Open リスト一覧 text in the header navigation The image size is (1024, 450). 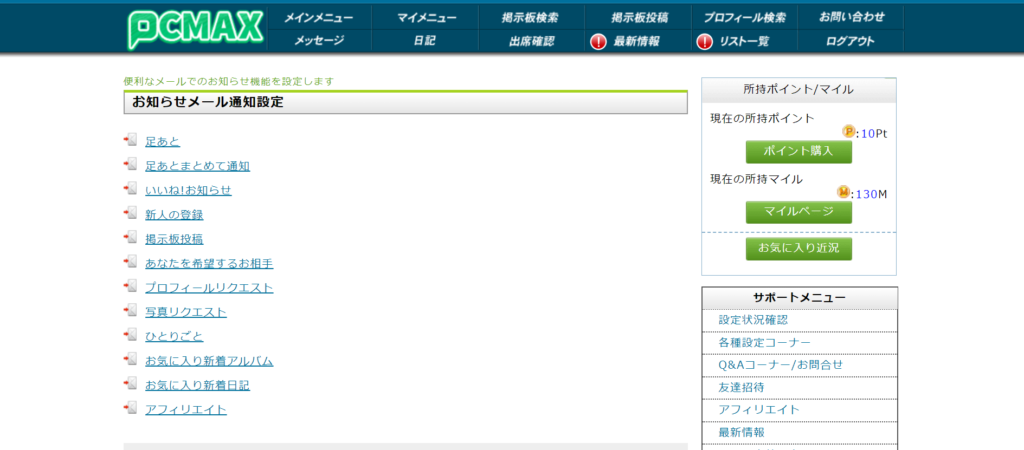click(744, 42)
